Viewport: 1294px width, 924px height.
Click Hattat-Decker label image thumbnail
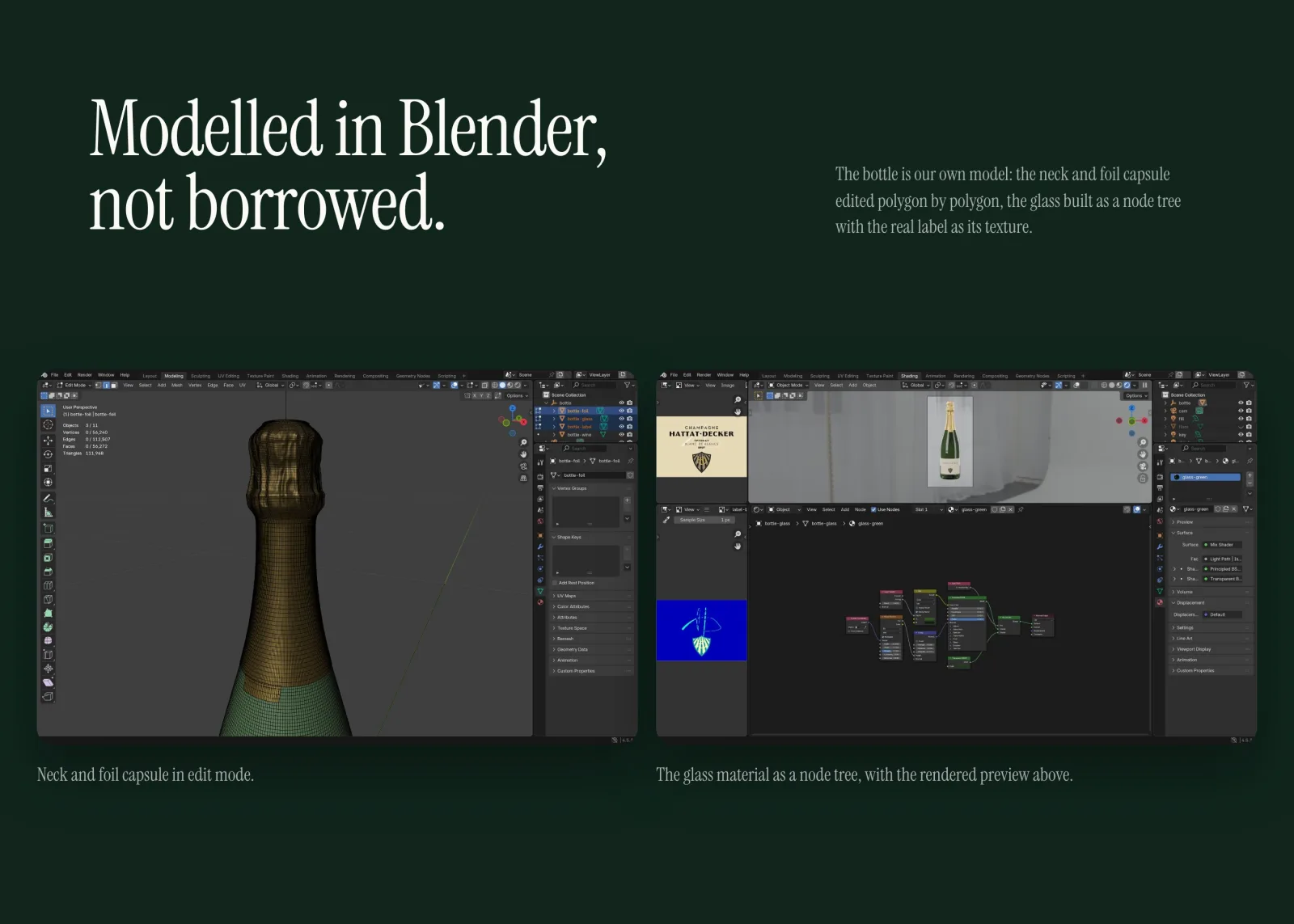click(701, 447)
